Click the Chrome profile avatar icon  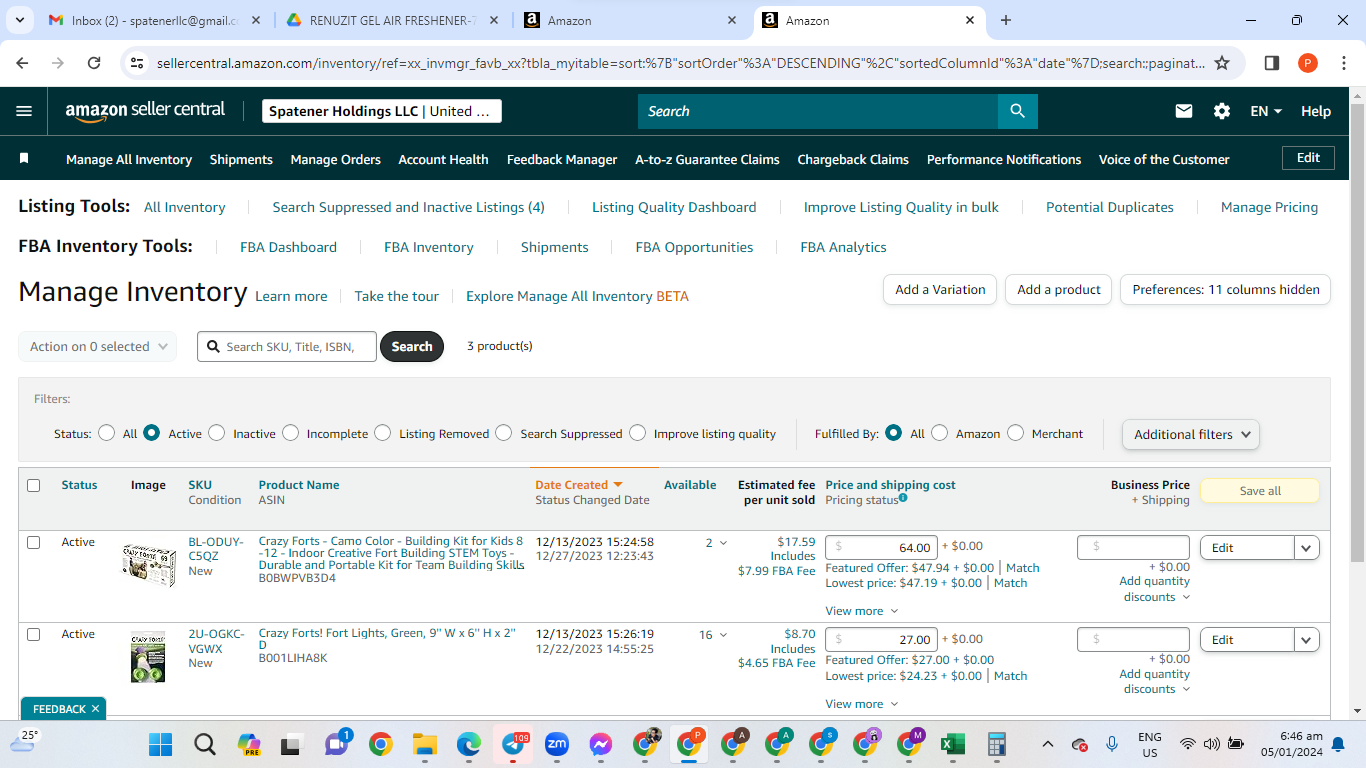click(x=1308, y=63)
